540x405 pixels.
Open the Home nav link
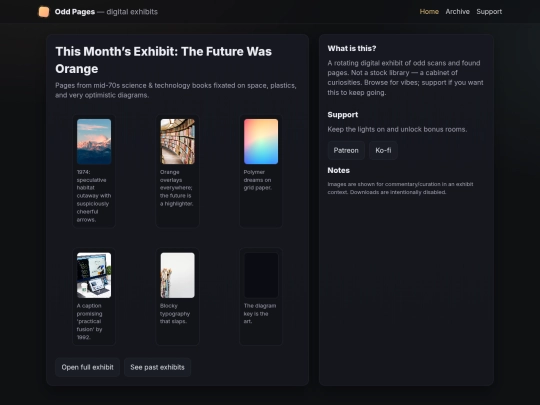pos(429,12)
